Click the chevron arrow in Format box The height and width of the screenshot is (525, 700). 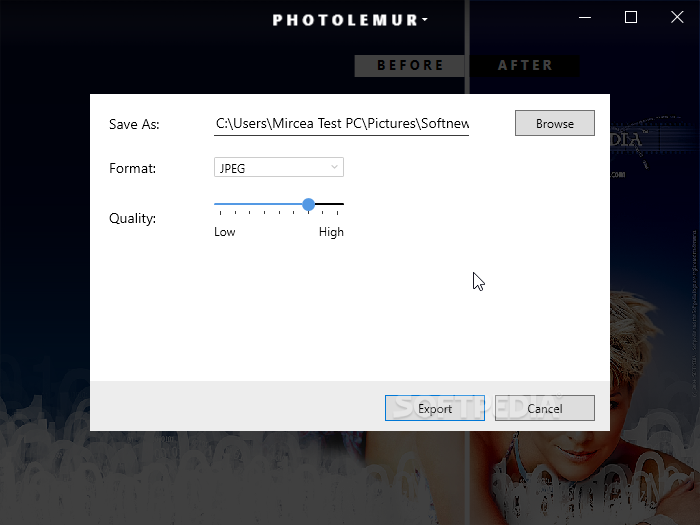click(334, 167)
